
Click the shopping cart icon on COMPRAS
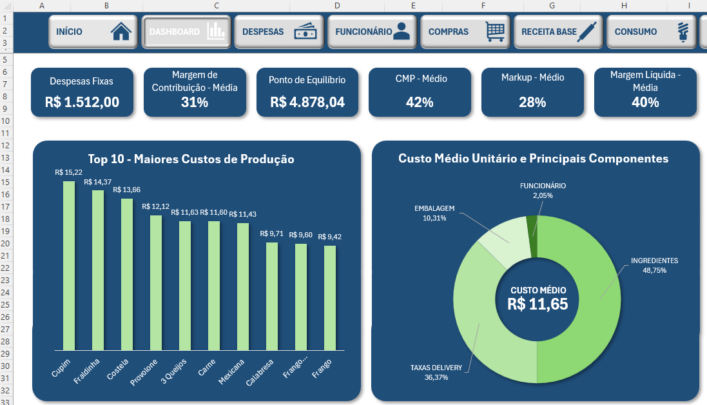coord(494,32)
